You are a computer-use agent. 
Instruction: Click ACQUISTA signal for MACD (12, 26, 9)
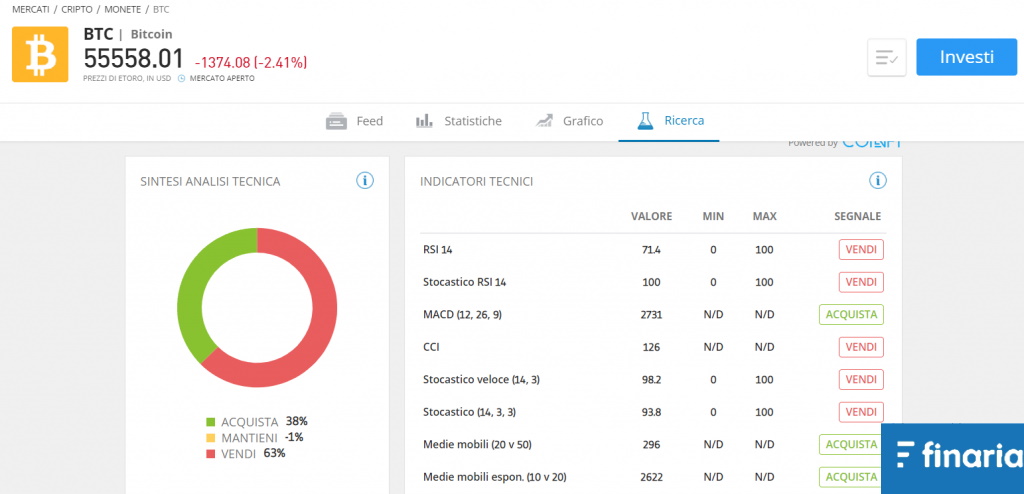click(x=851, y=315)
